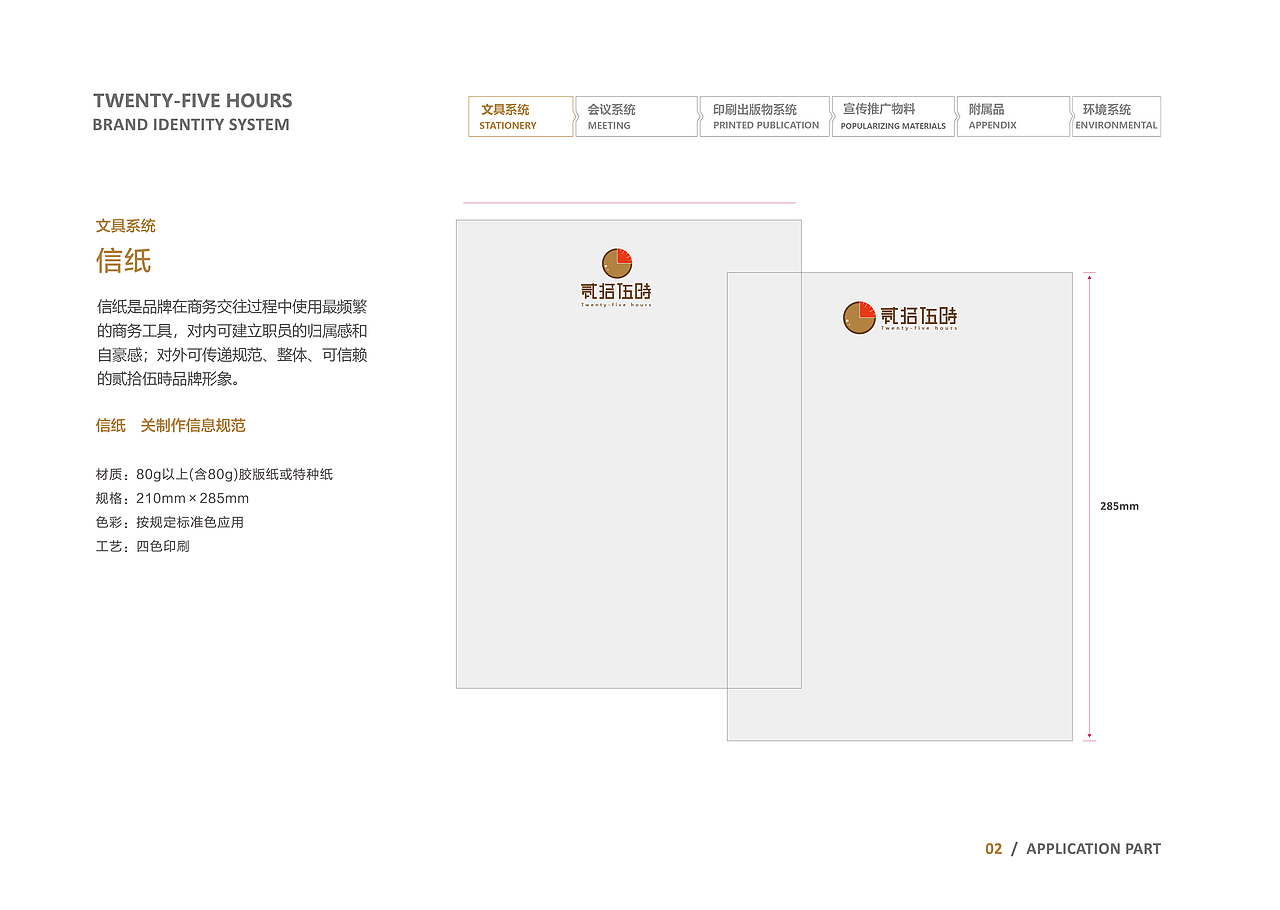Click the TWENTY-FIVE HOURS header wordmark
The height and width of the screenshot is (910, 1280).
(x=192, y=100)
